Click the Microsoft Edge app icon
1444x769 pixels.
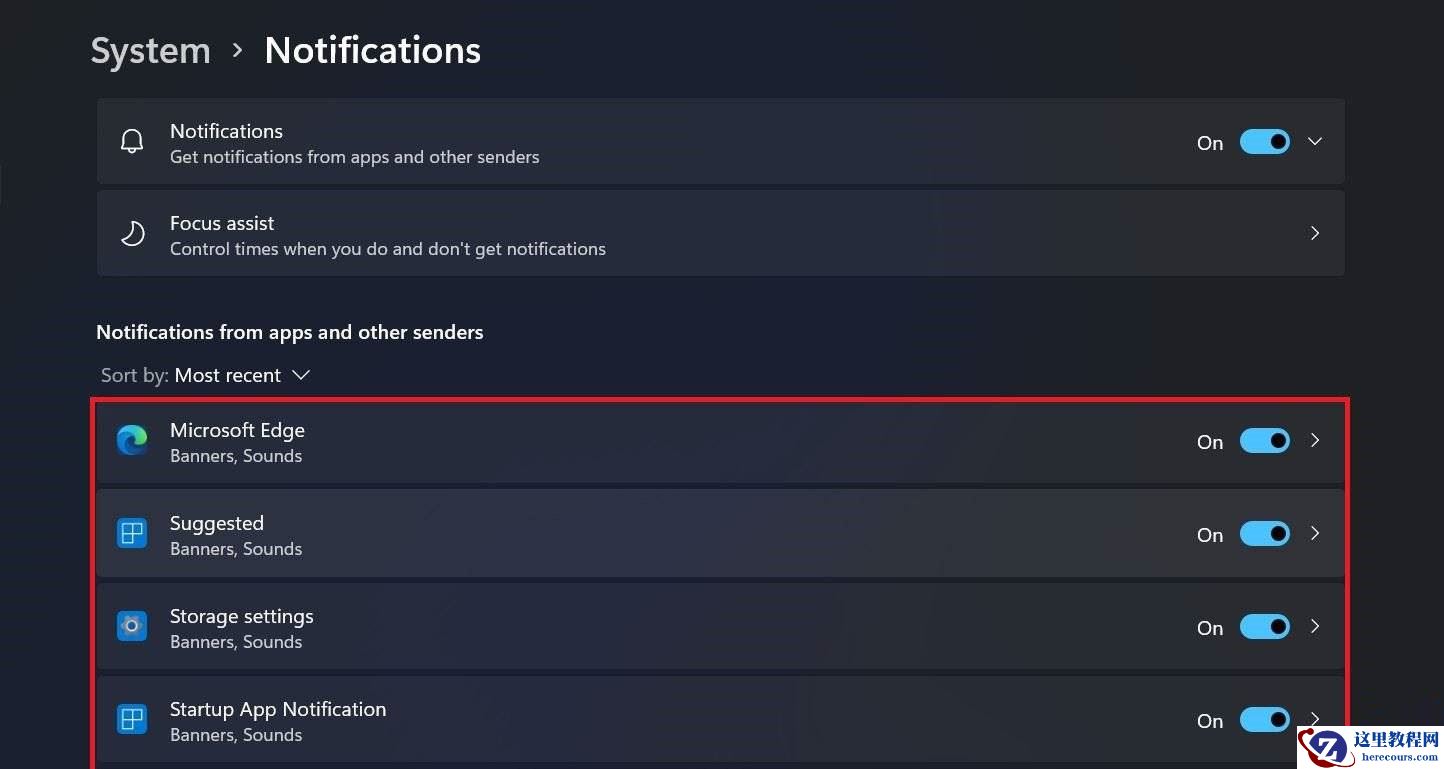pyautogui.click(x=132, y=441)
